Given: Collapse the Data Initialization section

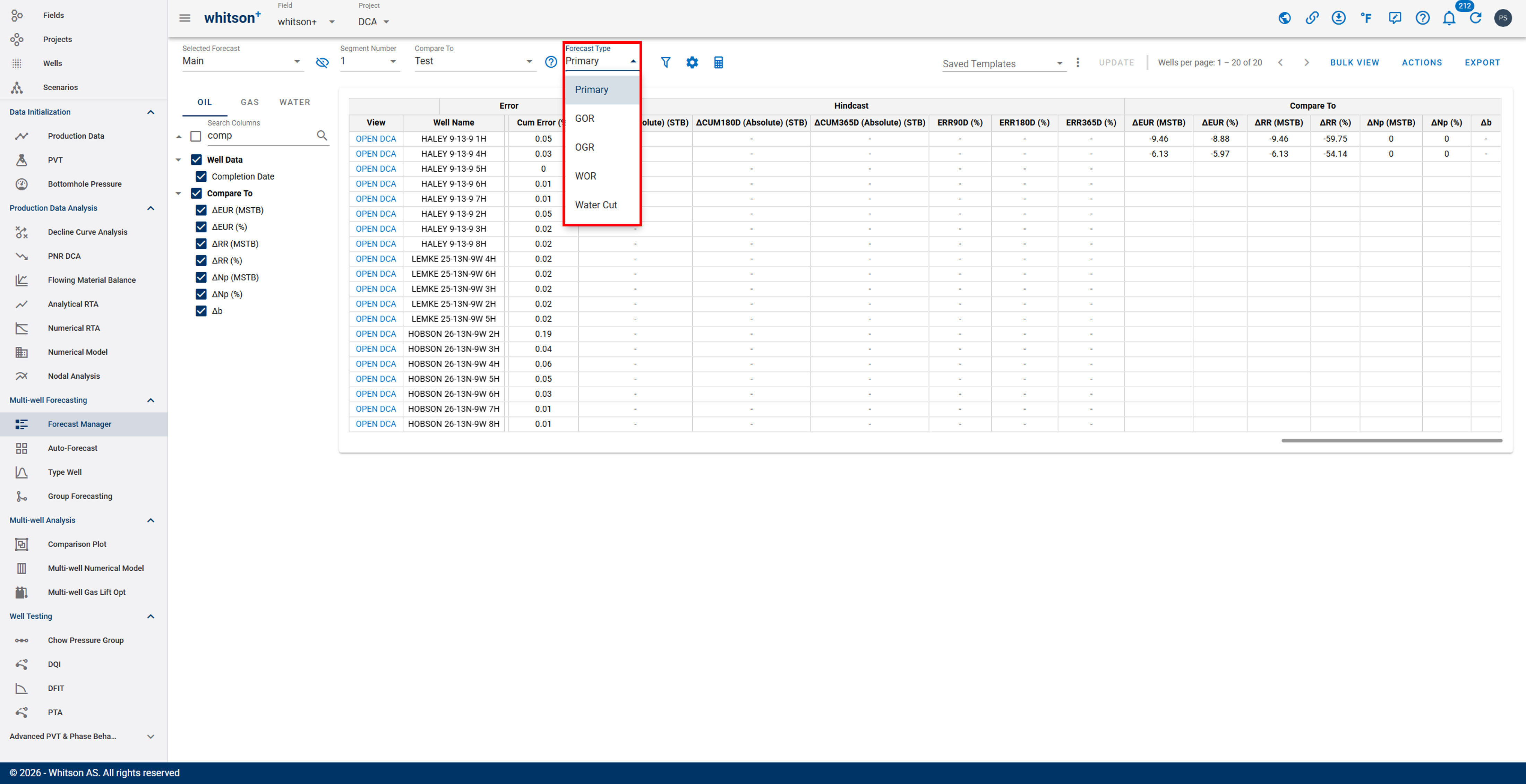Looking at the screenshot, I should pyautogui.click(x=151, y=112).
